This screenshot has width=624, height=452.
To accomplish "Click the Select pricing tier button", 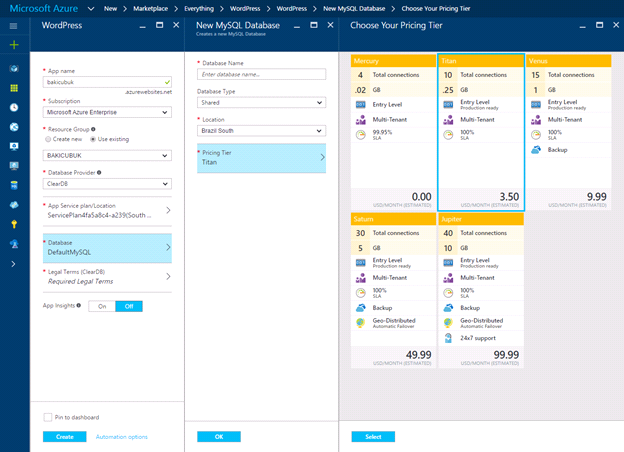I will [x=373, y=437].
